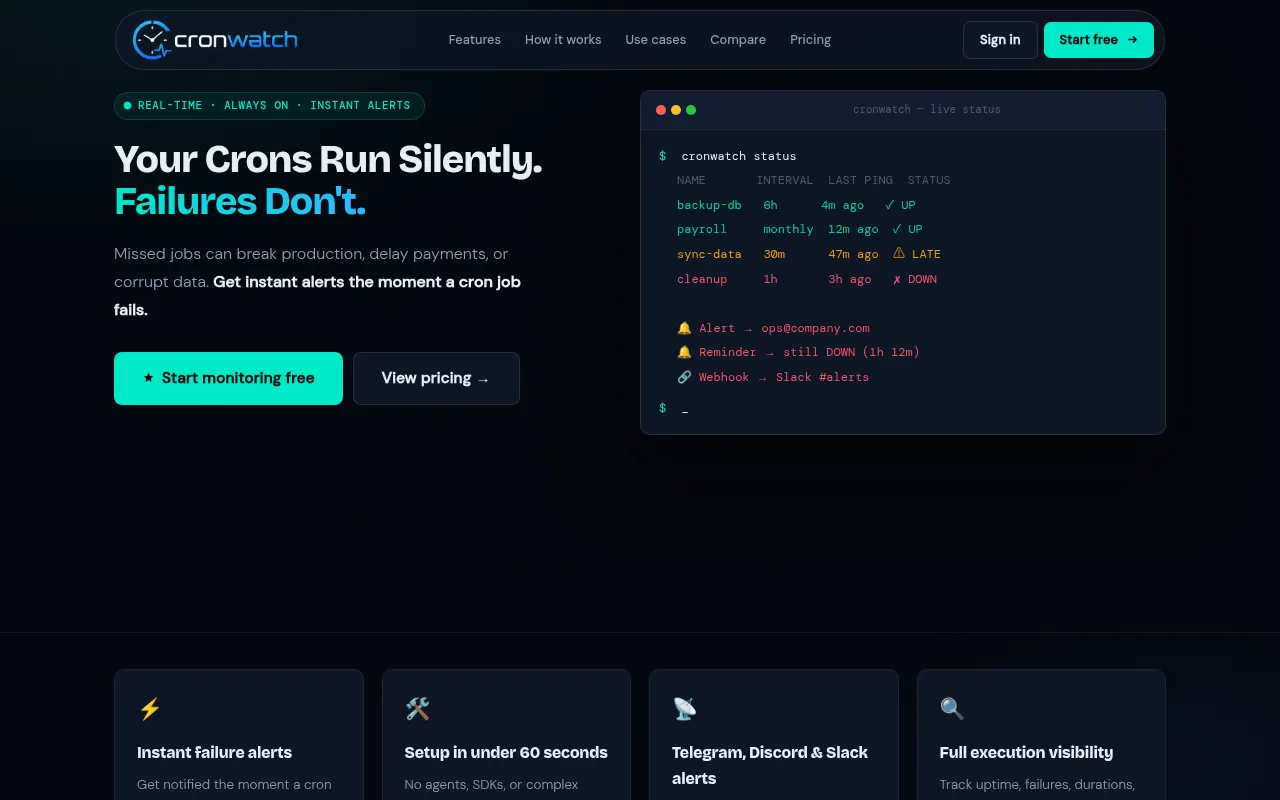Click the cleanup job name

click(702, 279)
